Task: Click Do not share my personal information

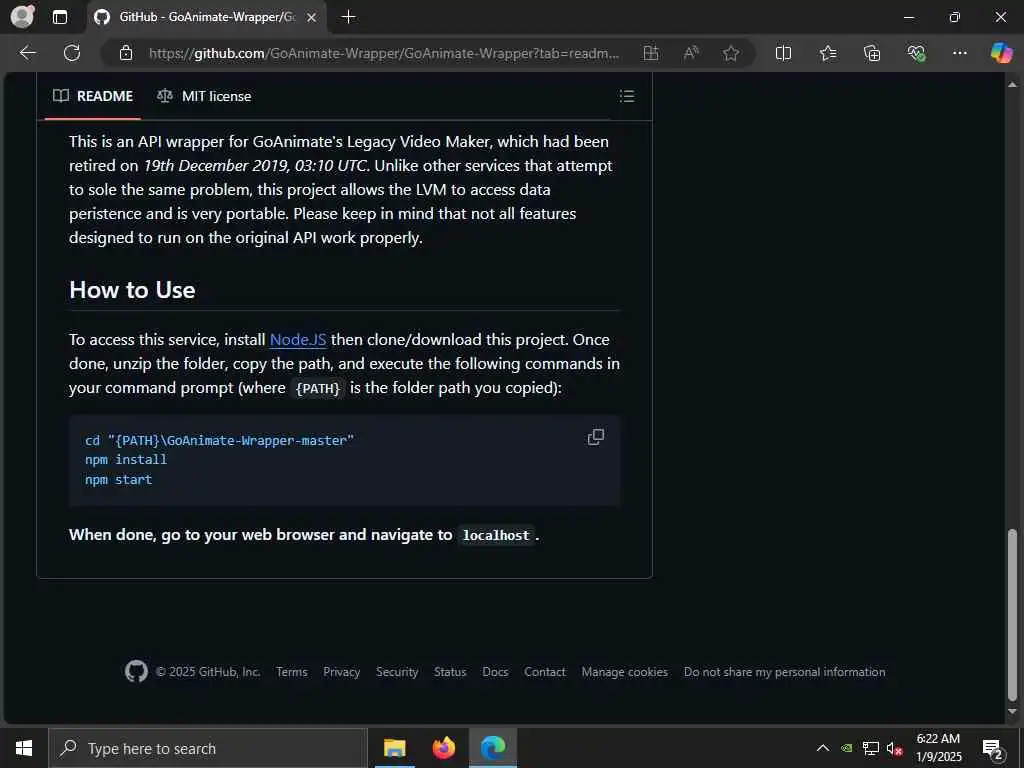Action: 784,672
